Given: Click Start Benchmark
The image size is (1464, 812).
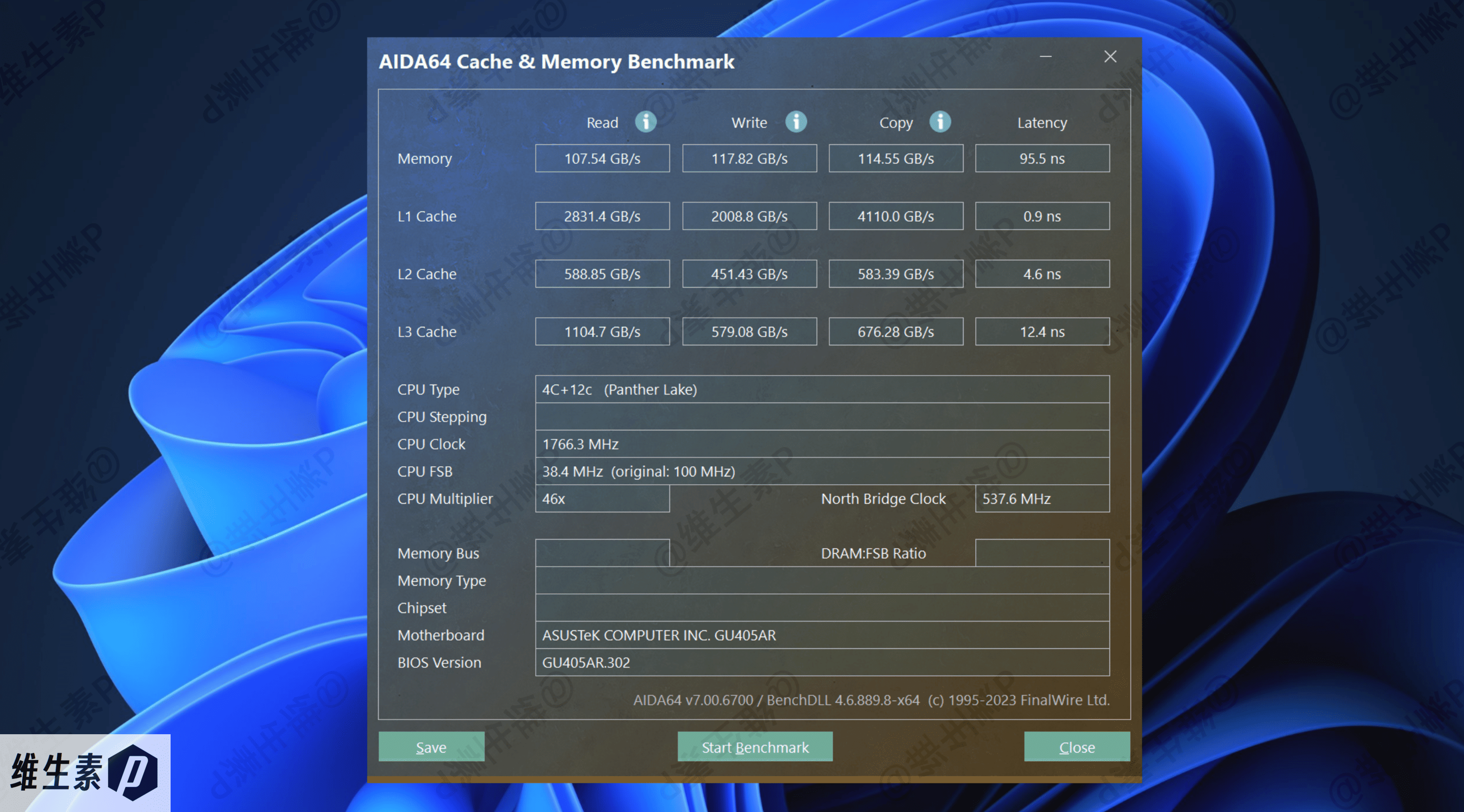Looking at the screenshot, I should [x=755, y=747].
